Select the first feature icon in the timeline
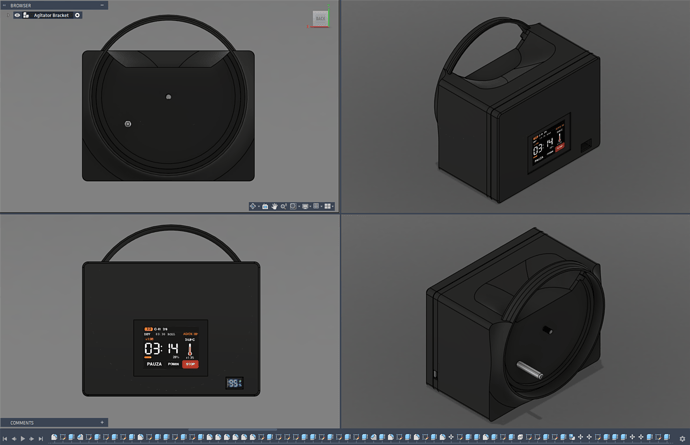Screen dimensions: 690x445 pyautogui.click(x=54, y=437)
